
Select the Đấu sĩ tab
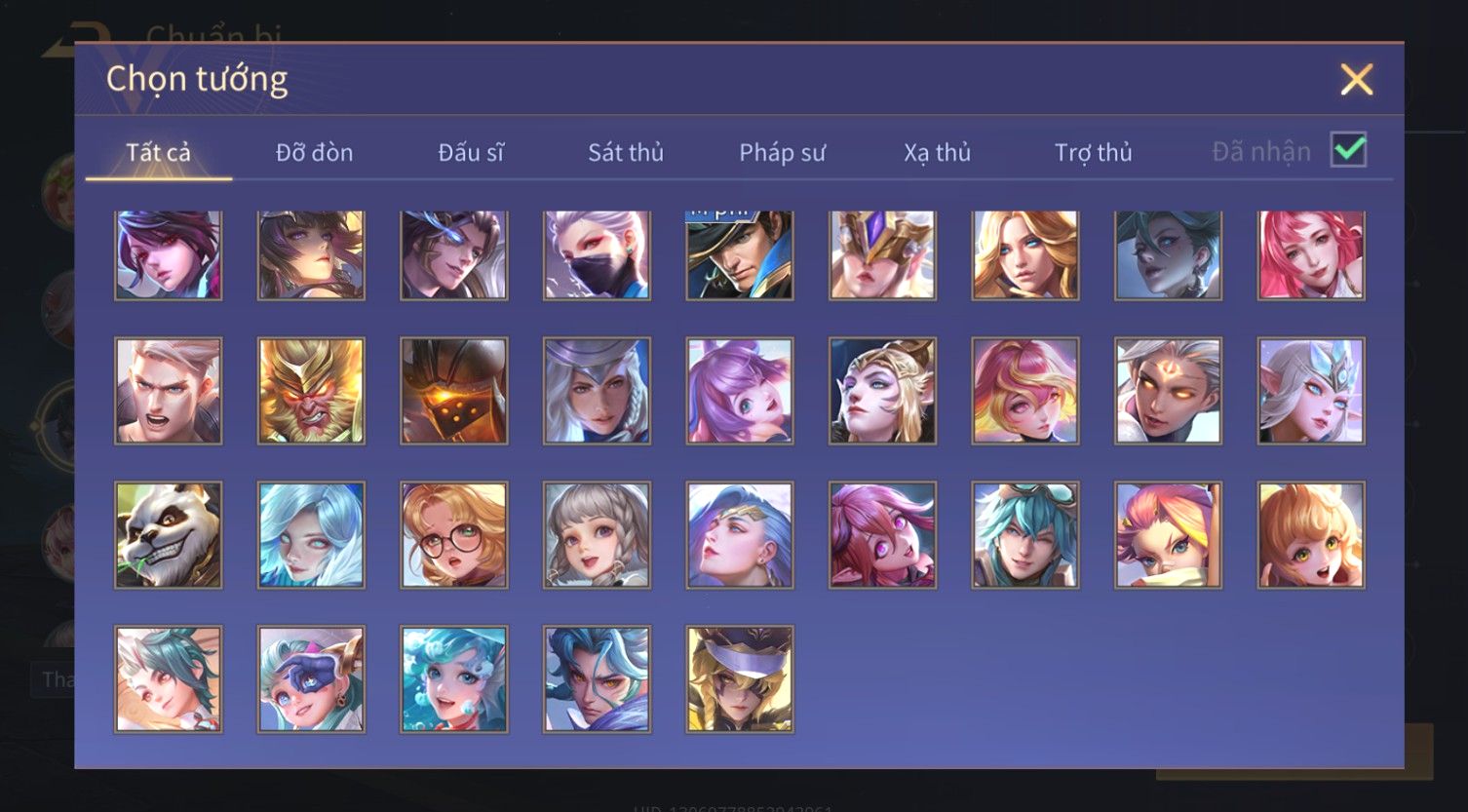click(x=471, y=152)
